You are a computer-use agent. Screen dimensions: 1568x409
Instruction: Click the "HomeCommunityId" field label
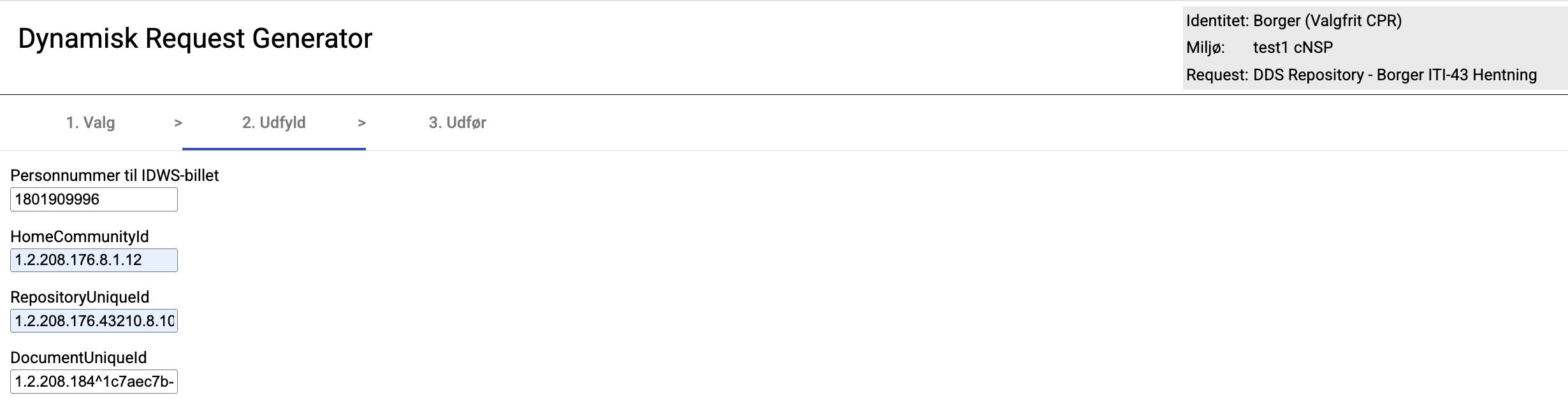tap(80, 236)
